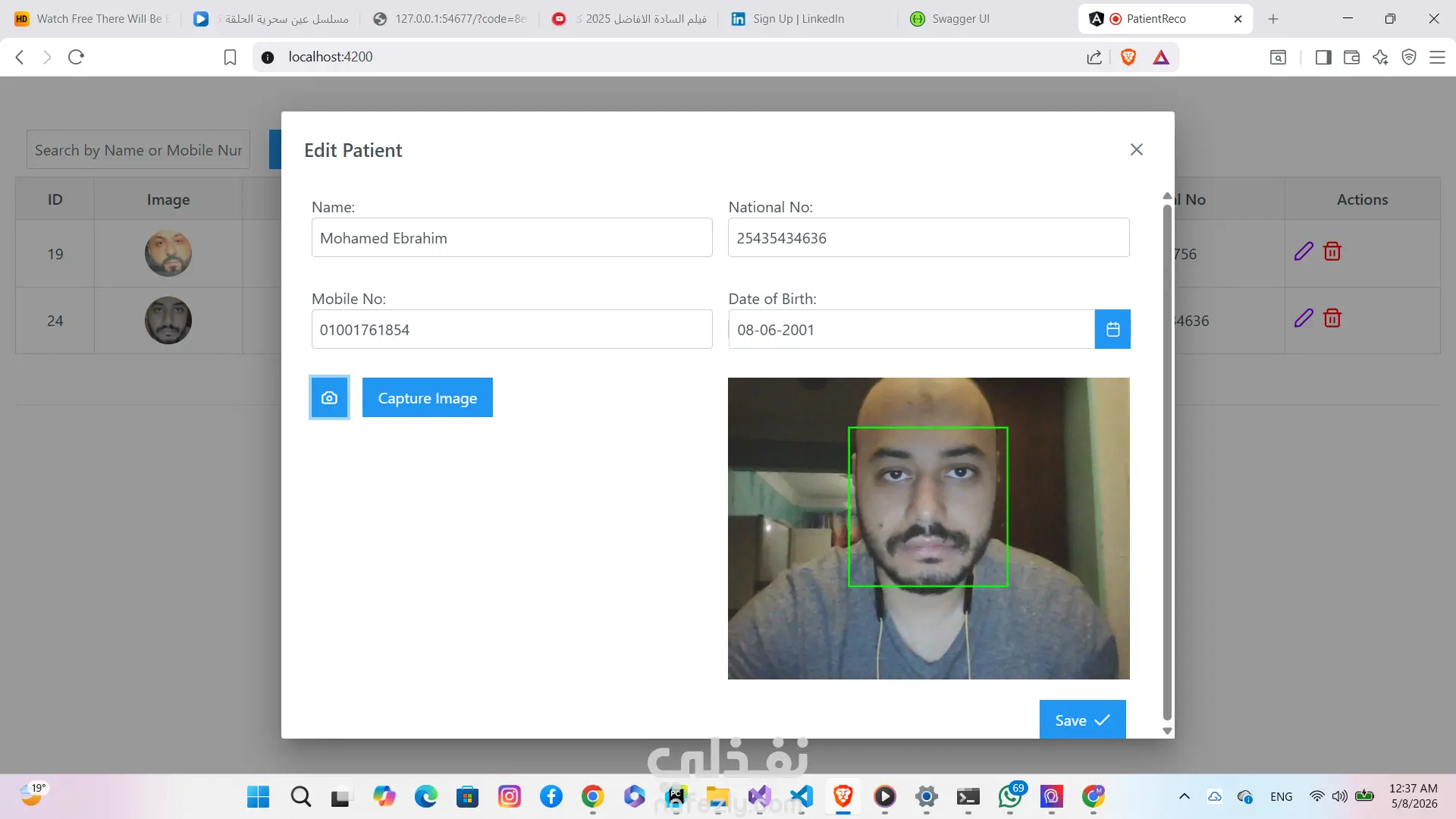Open Windows taskbar search
Screen dimensions: 1456x819
pyautogui.click(x=301, y=796)
